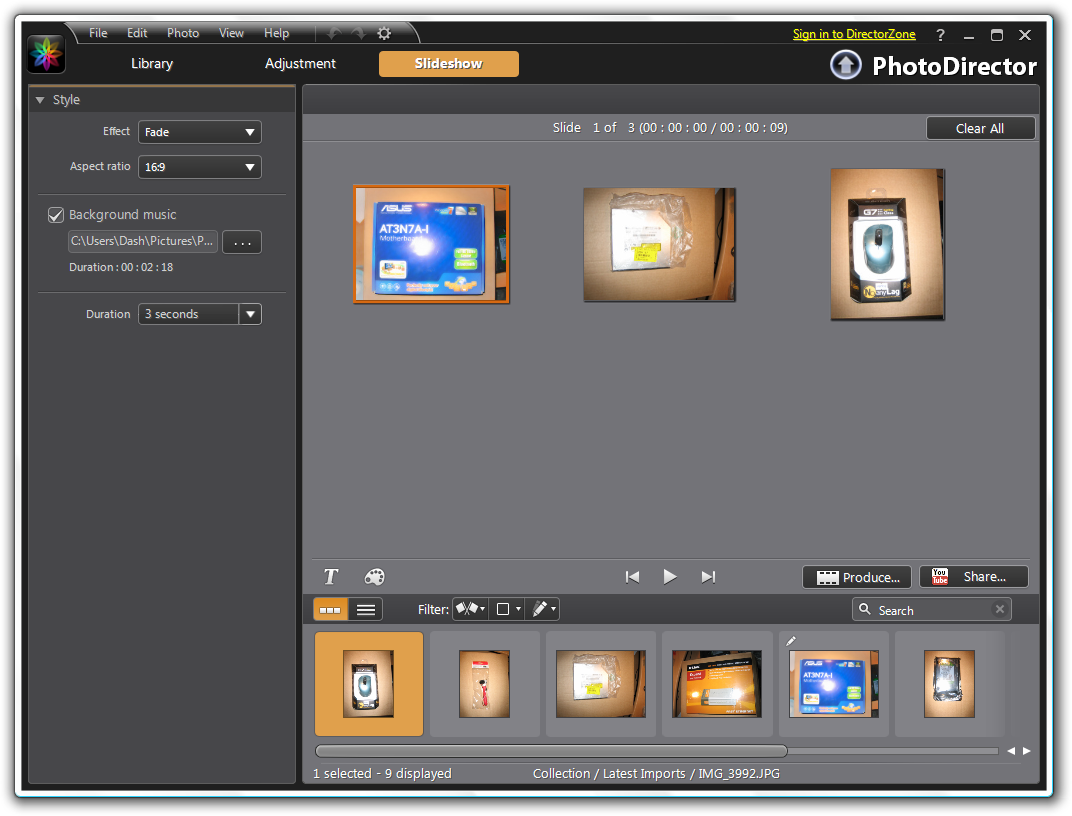The width and height of the screenshot is (1072, 816).
Task: Click the search magnifier icon
Action: 865,609
